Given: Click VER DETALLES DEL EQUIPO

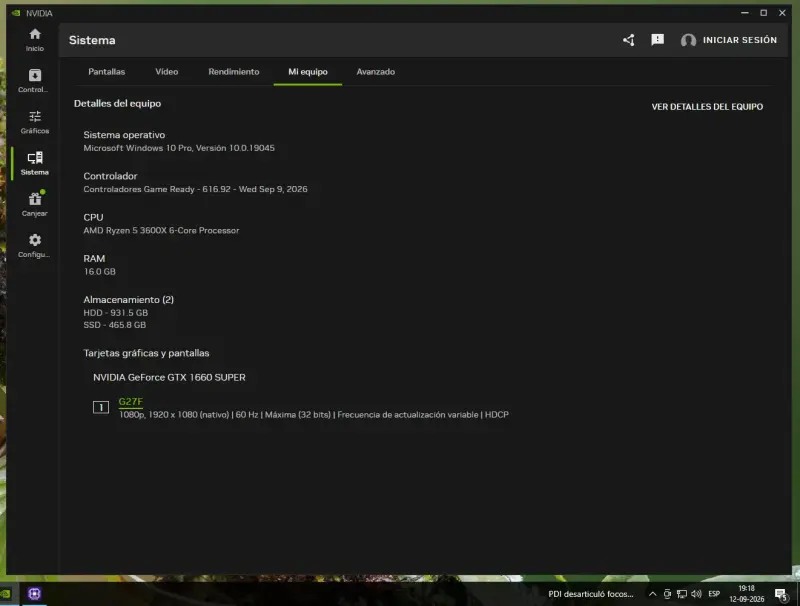Looking at the screenshot, I should [x=707, y=107].
